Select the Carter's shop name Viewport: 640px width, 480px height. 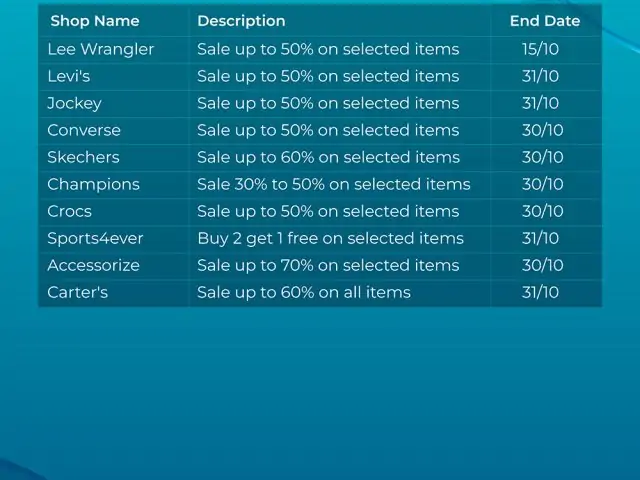(x=77, y=292)
